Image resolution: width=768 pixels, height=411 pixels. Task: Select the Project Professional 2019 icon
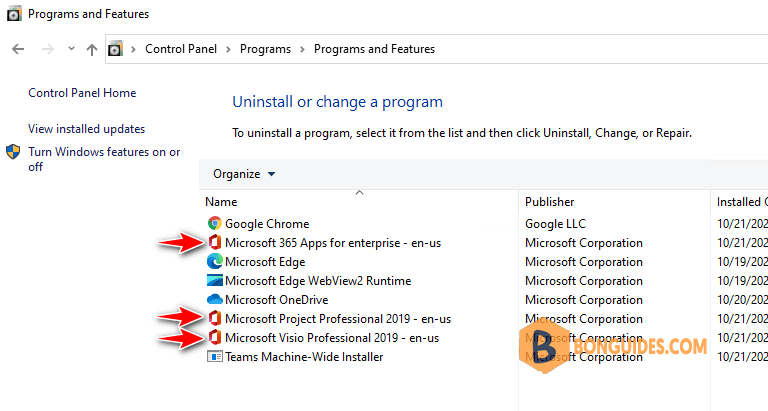pyautogui.click(x=215, y=318)
